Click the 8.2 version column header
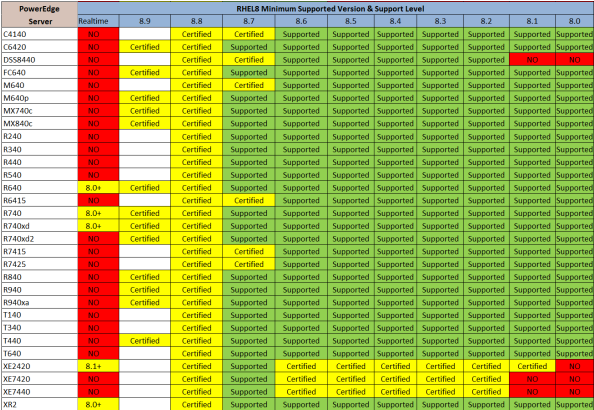This screenshot has width=594, height=410. click(x=486, y=21)
